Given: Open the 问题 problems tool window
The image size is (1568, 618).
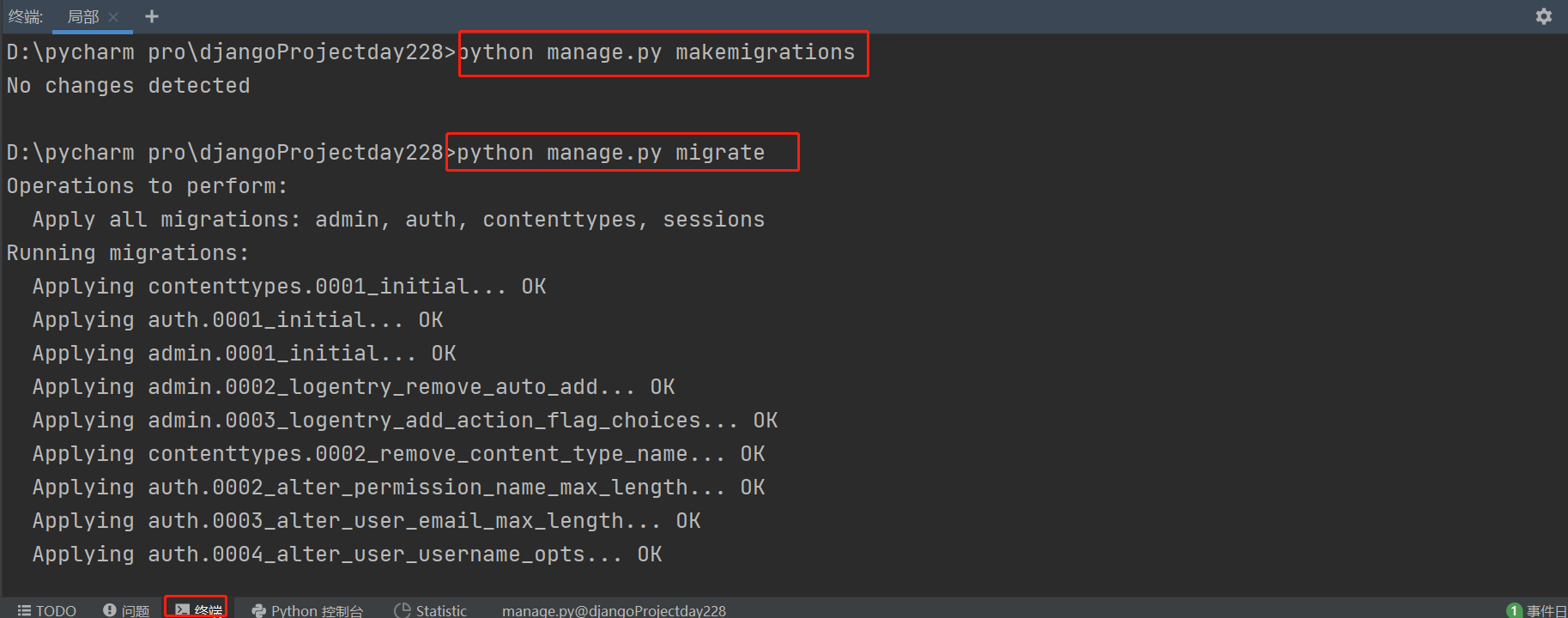Looking at the screenshot, I should [126, 610].
